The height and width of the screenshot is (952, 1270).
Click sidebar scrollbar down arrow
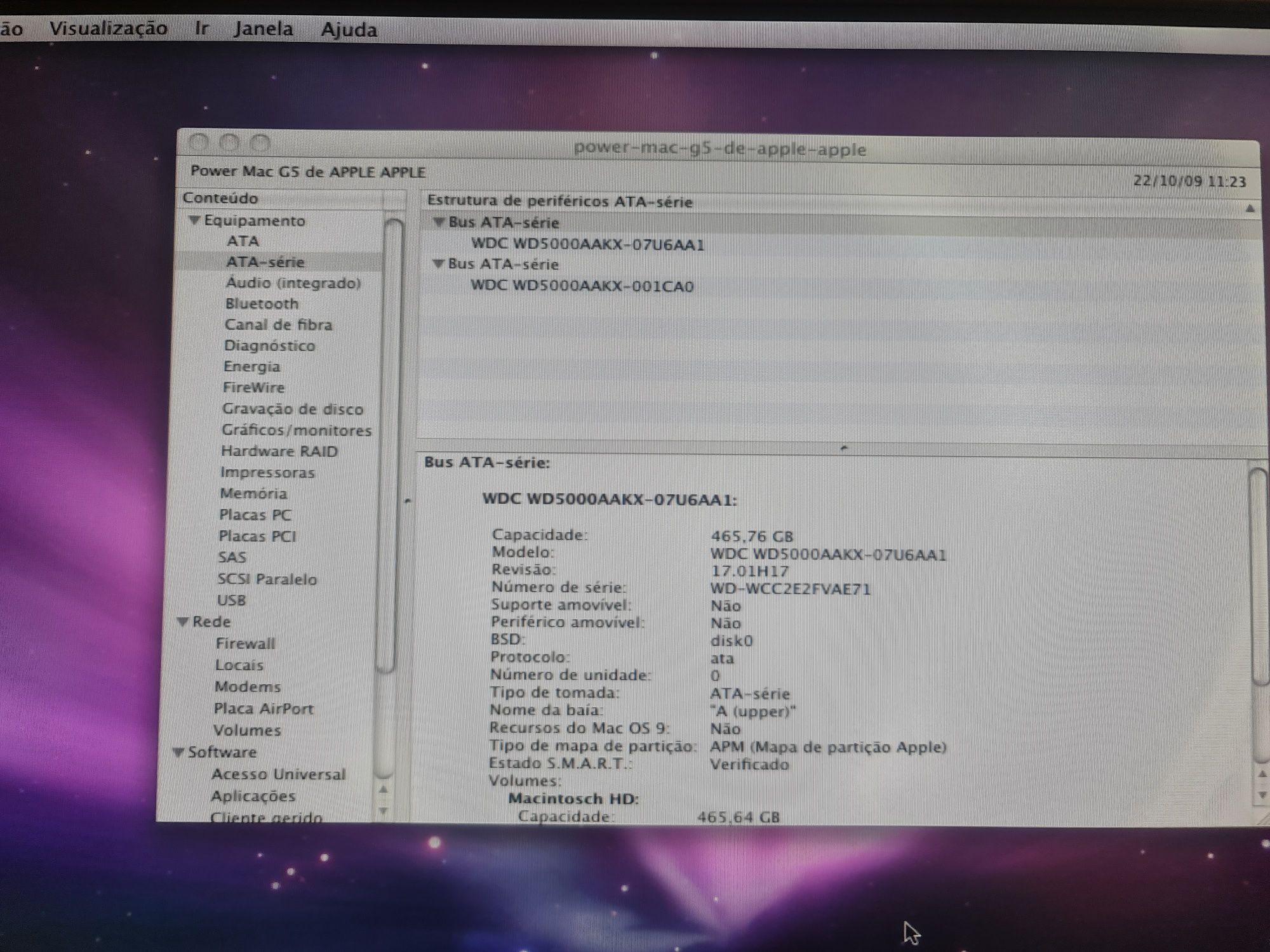[x=383, y=811]
